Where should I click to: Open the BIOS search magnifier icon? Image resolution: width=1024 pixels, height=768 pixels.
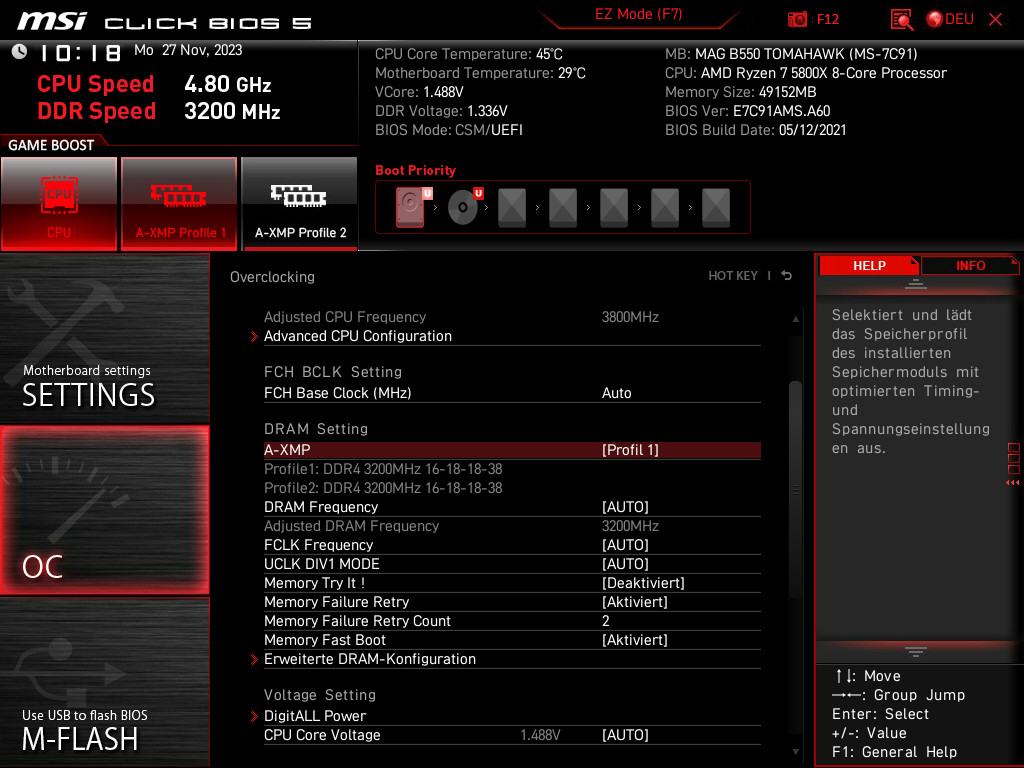pos(901,19)
